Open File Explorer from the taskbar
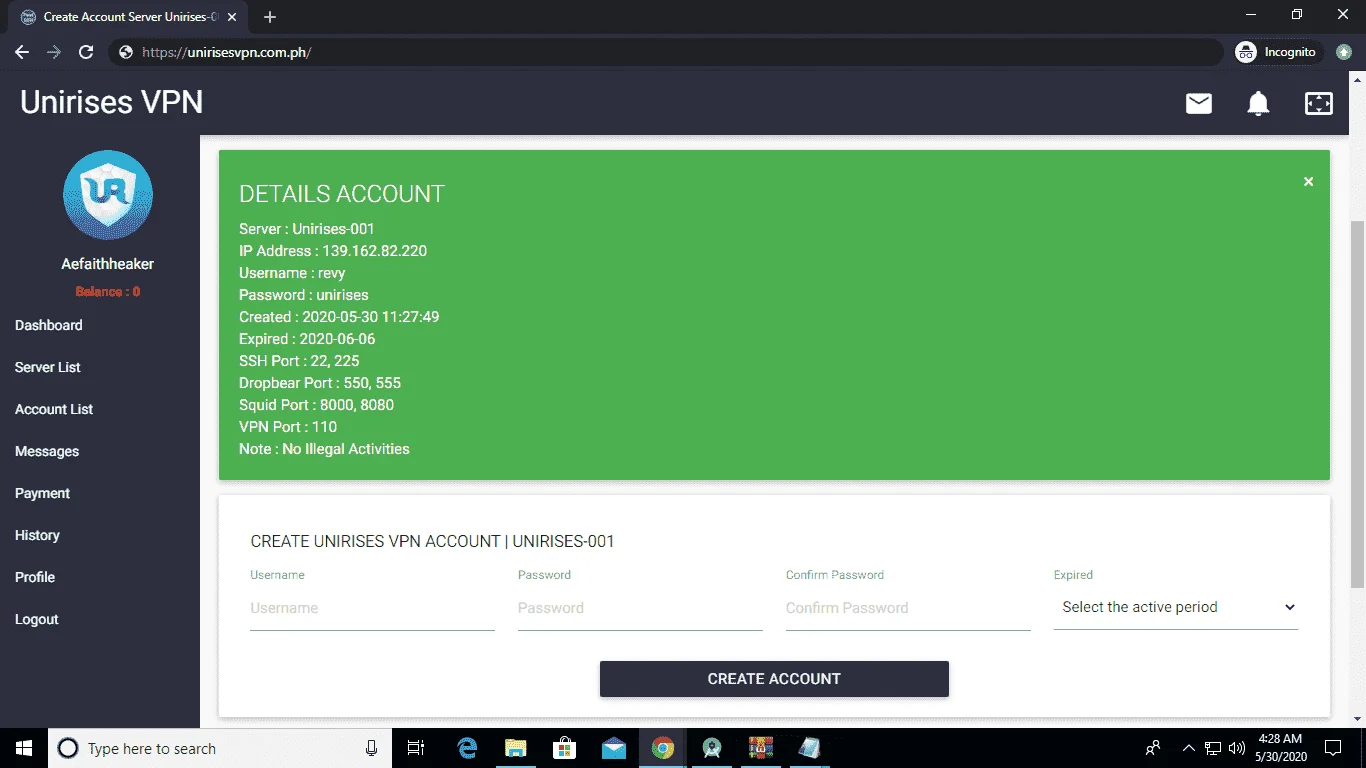The image size is (1366, 768). 516,748
